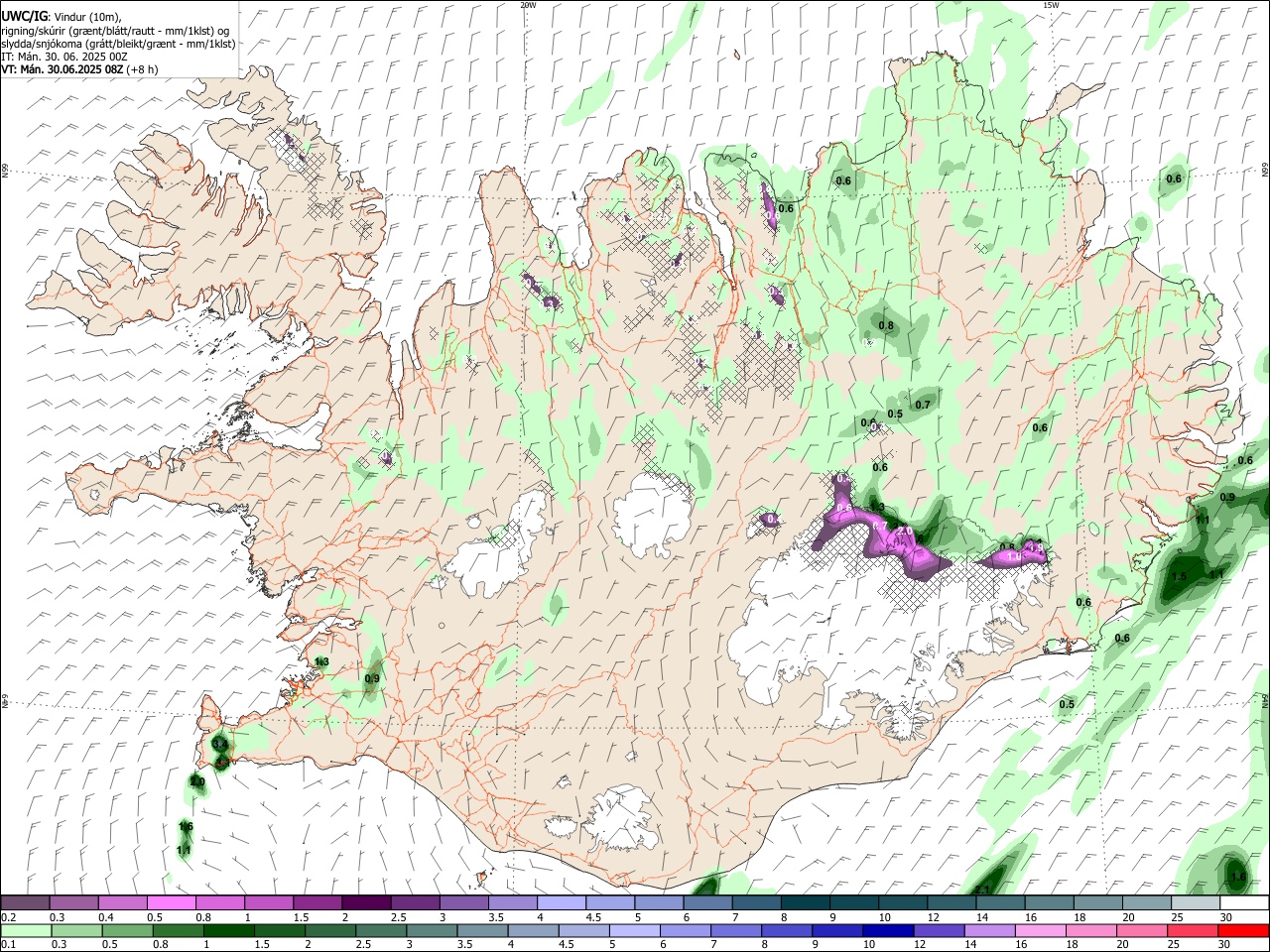Click the upper legend swatch between 0.2 and 0.3
1270x952 pixels.
25,903
